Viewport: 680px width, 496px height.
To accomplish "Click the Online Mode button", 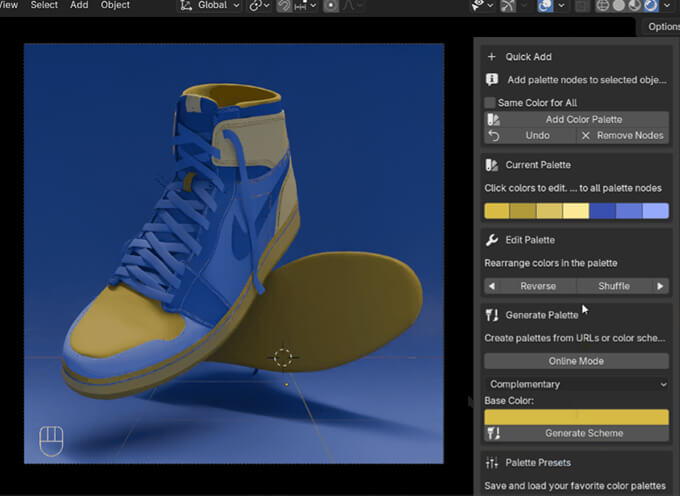I will click(x=576, y=361).
